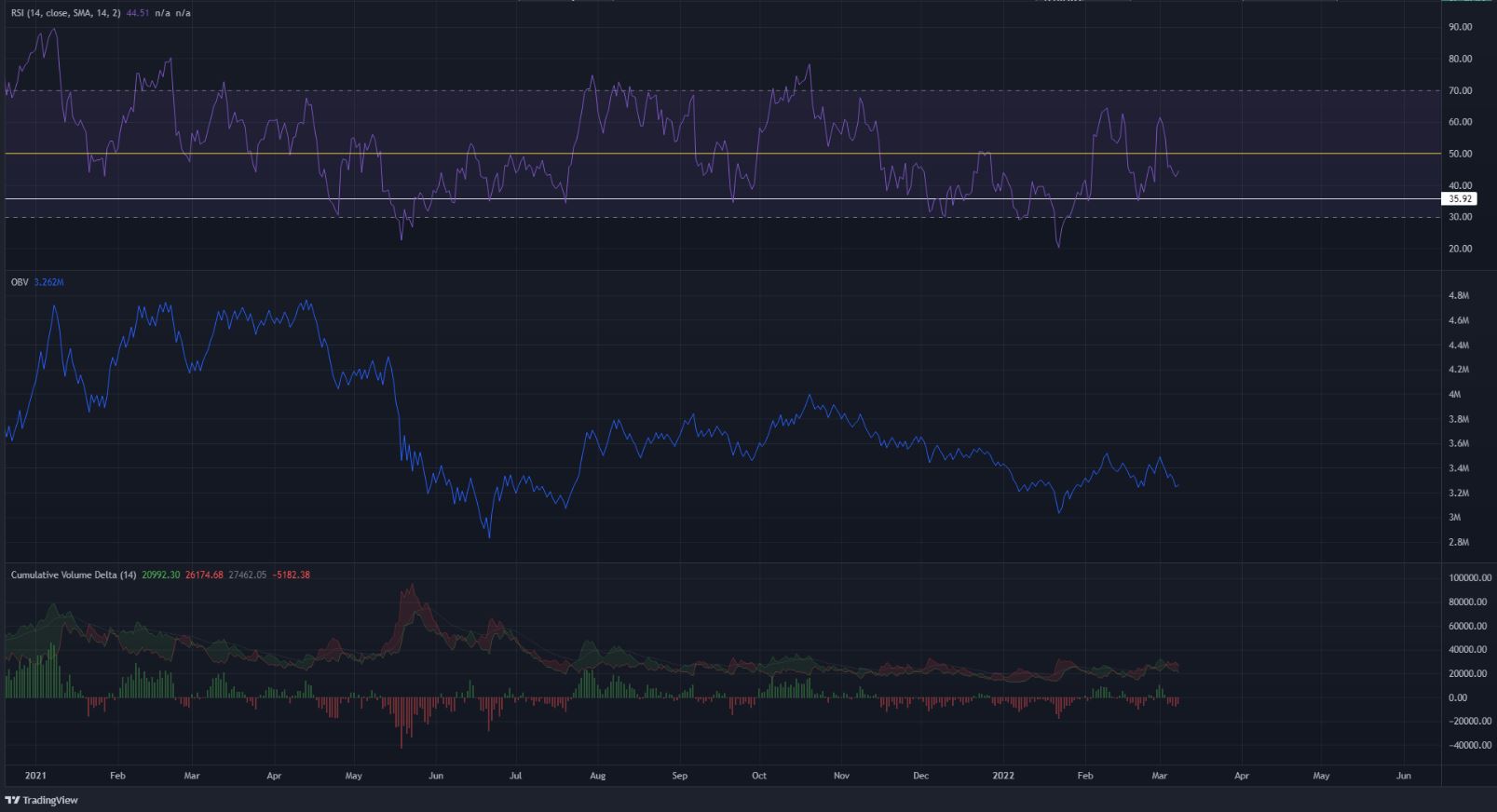Click the 0.00 label on the CVD scale

[1459, 697]
